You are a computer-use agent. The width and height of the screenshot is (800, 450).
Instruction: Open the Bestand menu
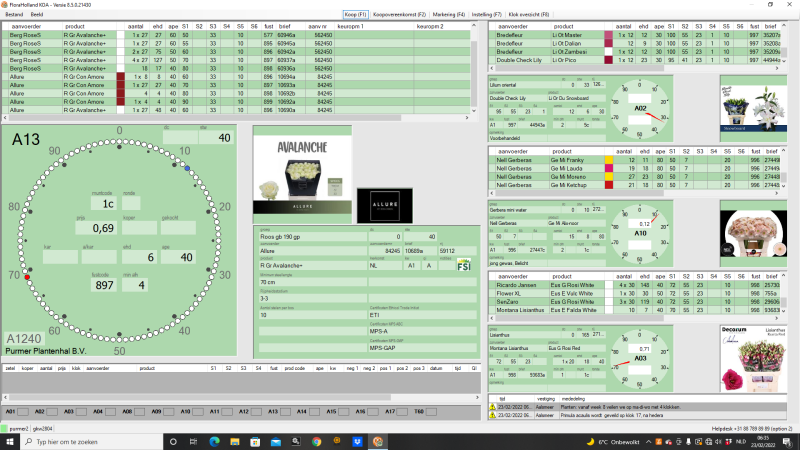coord(14,16)
